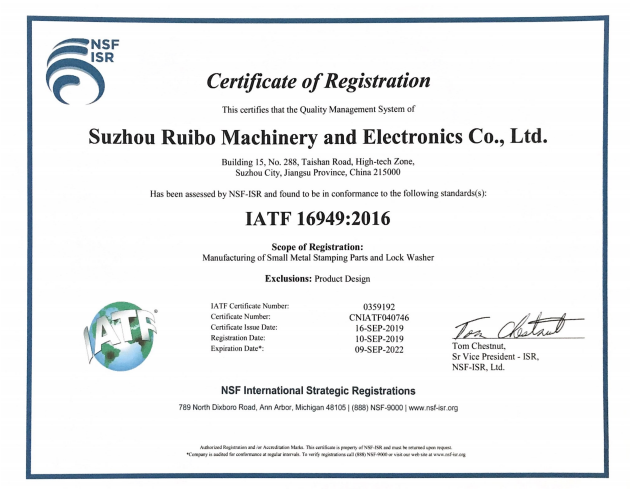Click the Building 15, Taishan Road address line

(318, 162)
